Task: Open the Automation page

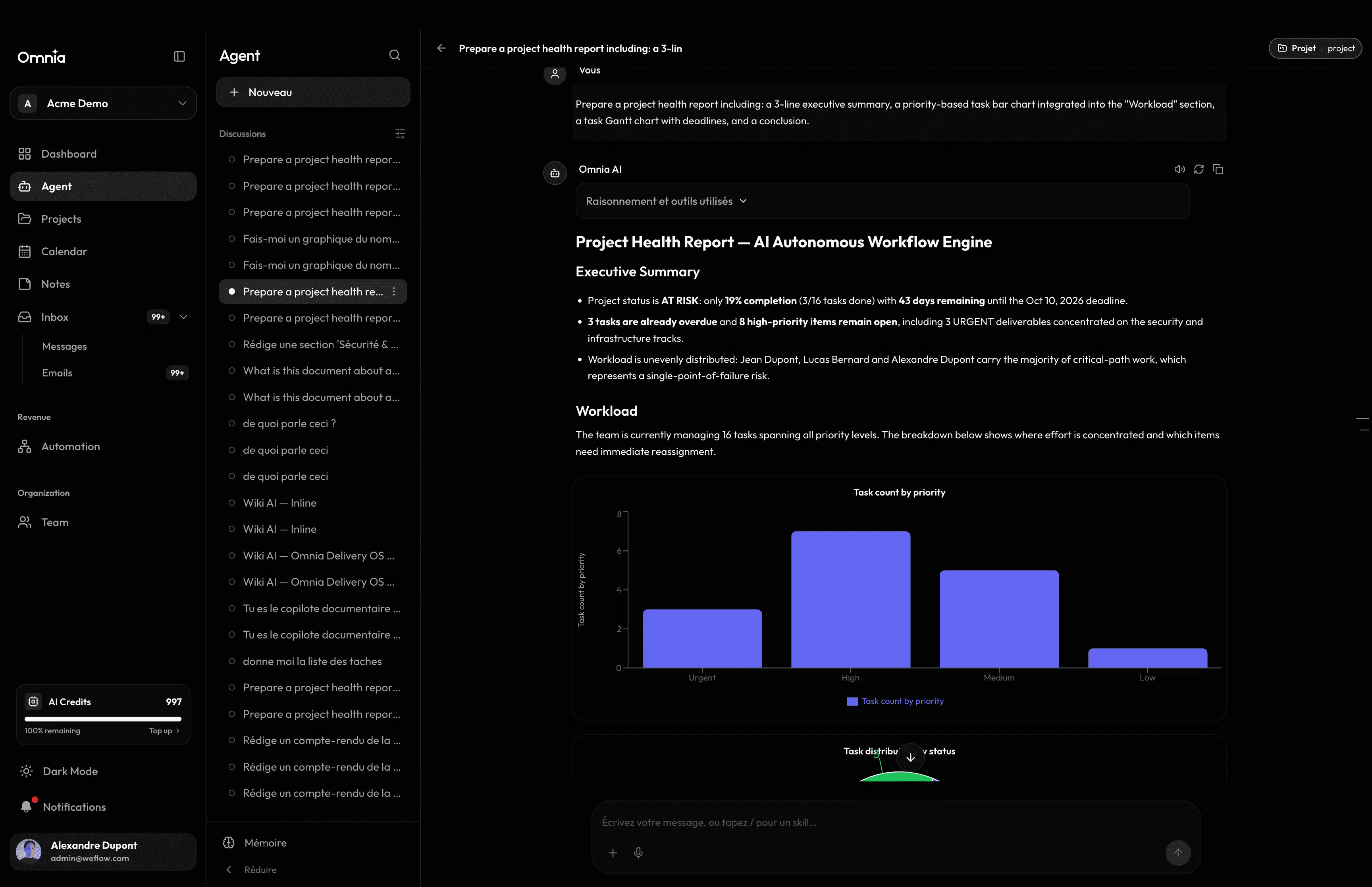Action: click(103, 446)
